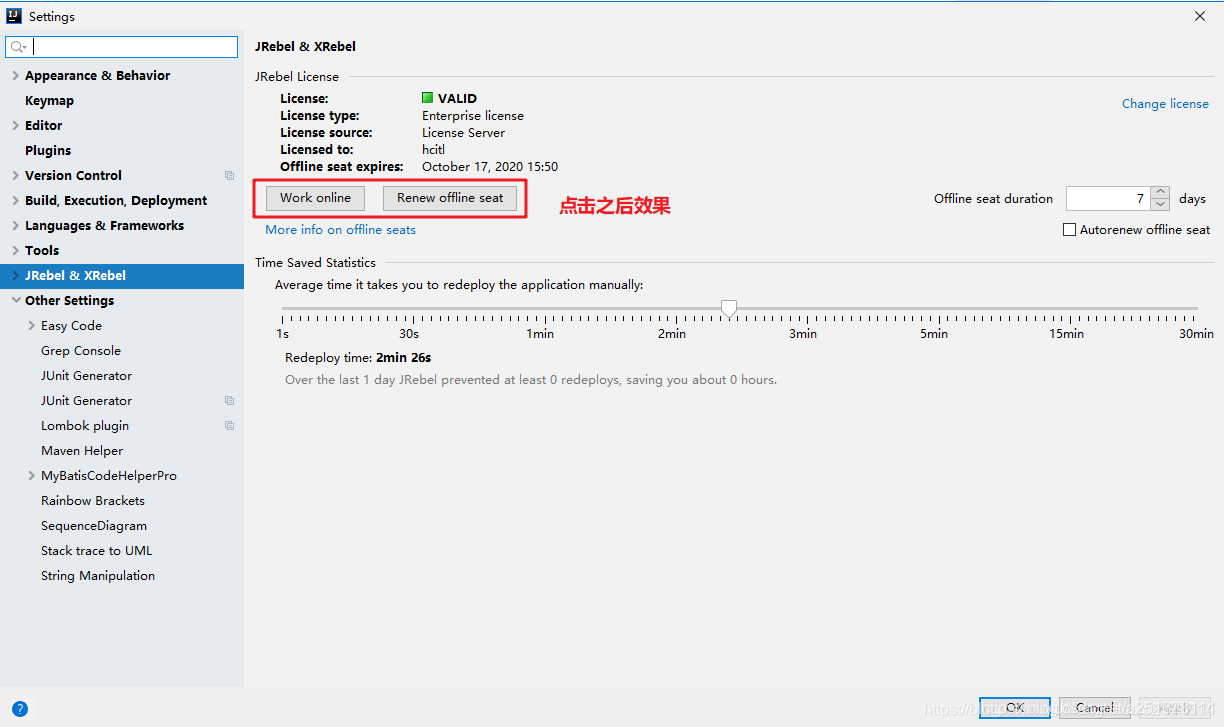Click the Cancel button
Image resolution: width=1224 pixels, height=727 pixels.
(1094, 708)
